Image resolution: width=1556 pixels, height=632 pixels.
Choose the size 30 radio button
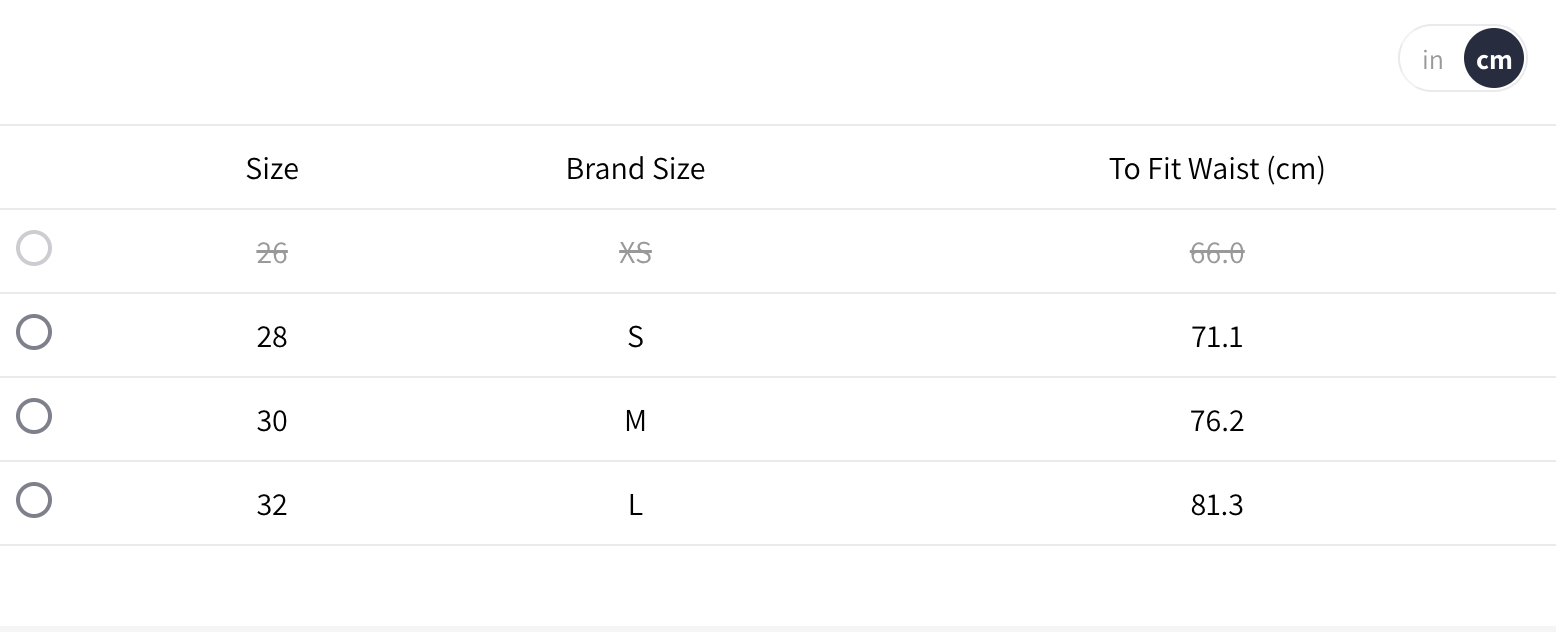pyautogui.click(x=34, y=416)
